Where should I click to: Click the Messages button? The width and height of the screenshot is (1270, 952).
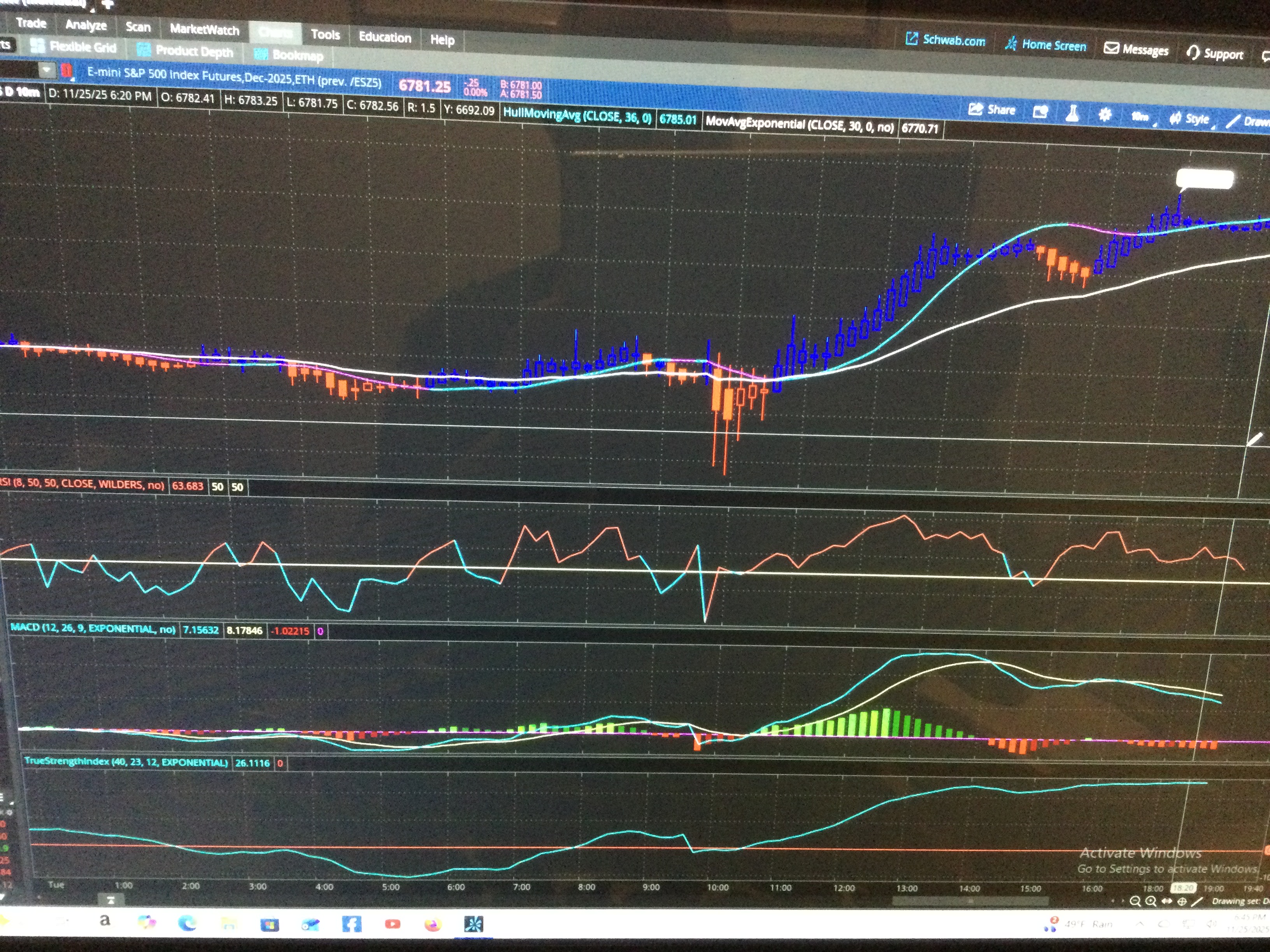[x=1136, y=49]
